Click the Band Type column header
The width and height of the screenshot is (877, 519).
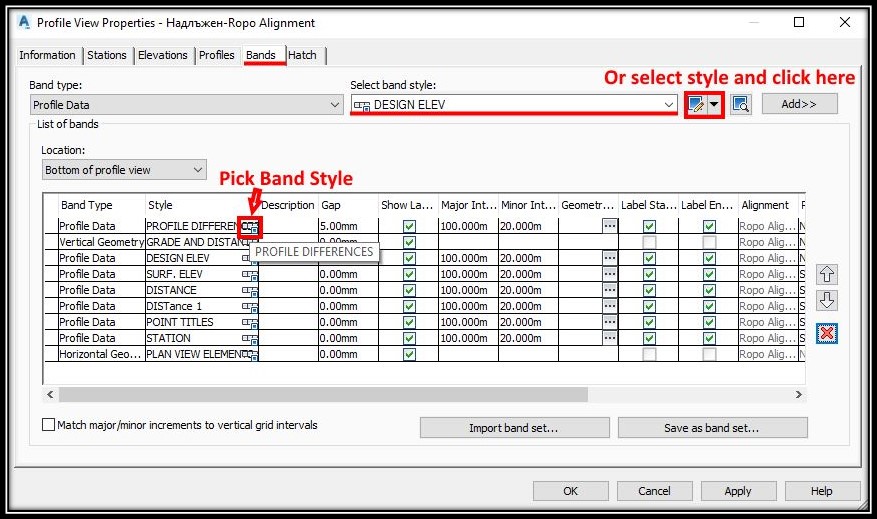pyautogui.click(x=102, y=205)
